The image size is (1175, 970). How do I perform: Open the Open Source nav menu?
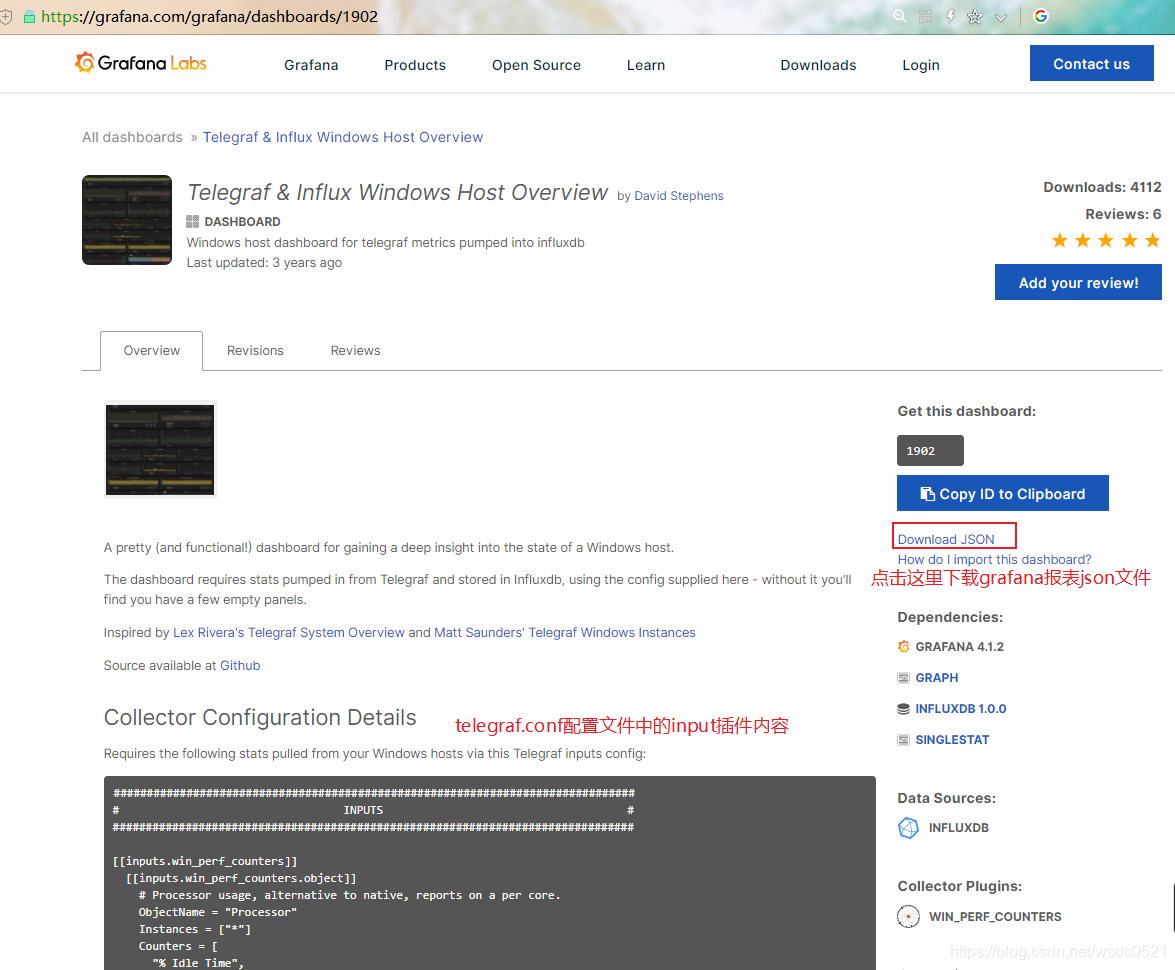(537, 65)
